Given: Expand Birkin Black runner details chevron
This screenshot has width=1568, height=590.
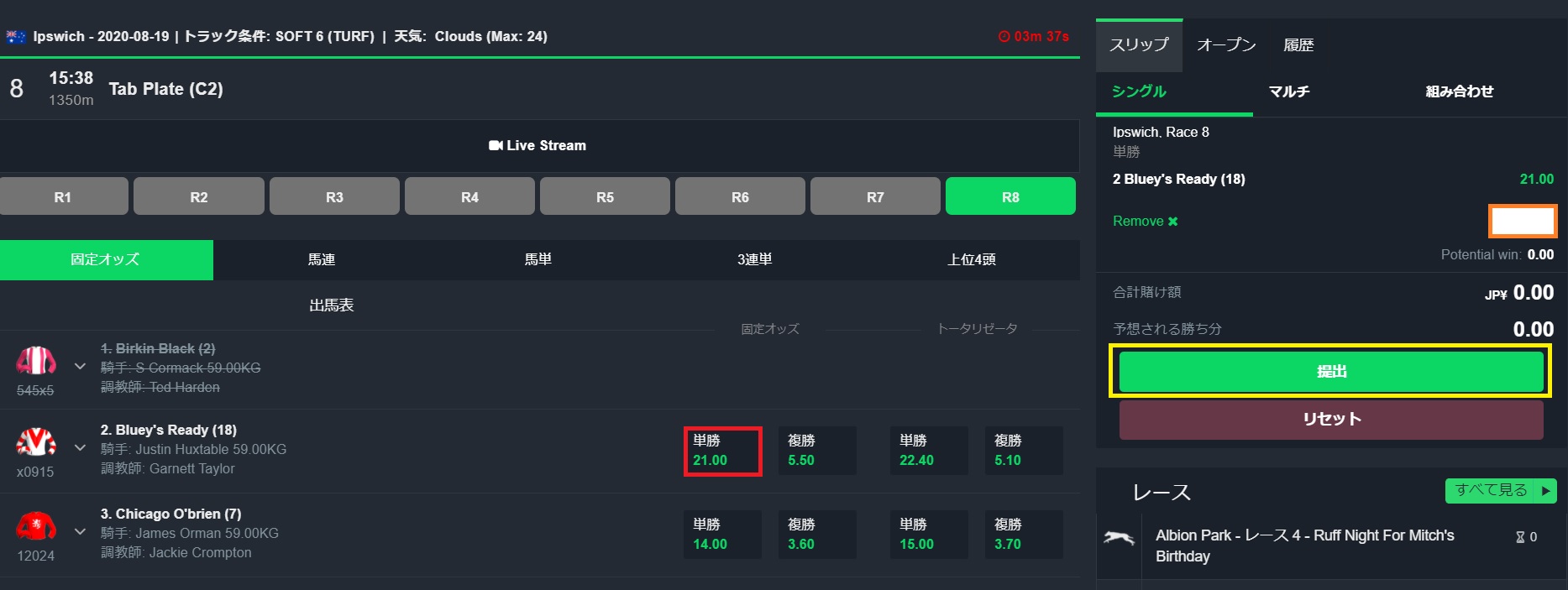Looking at the screenshot, I should click(80, 367).
